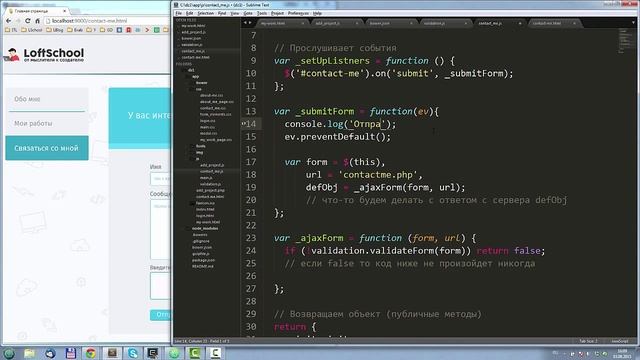Screen dimensions: 640x360
Task: Collapse the 'app' folder in sidebar
Action: [x=196, y=76]
